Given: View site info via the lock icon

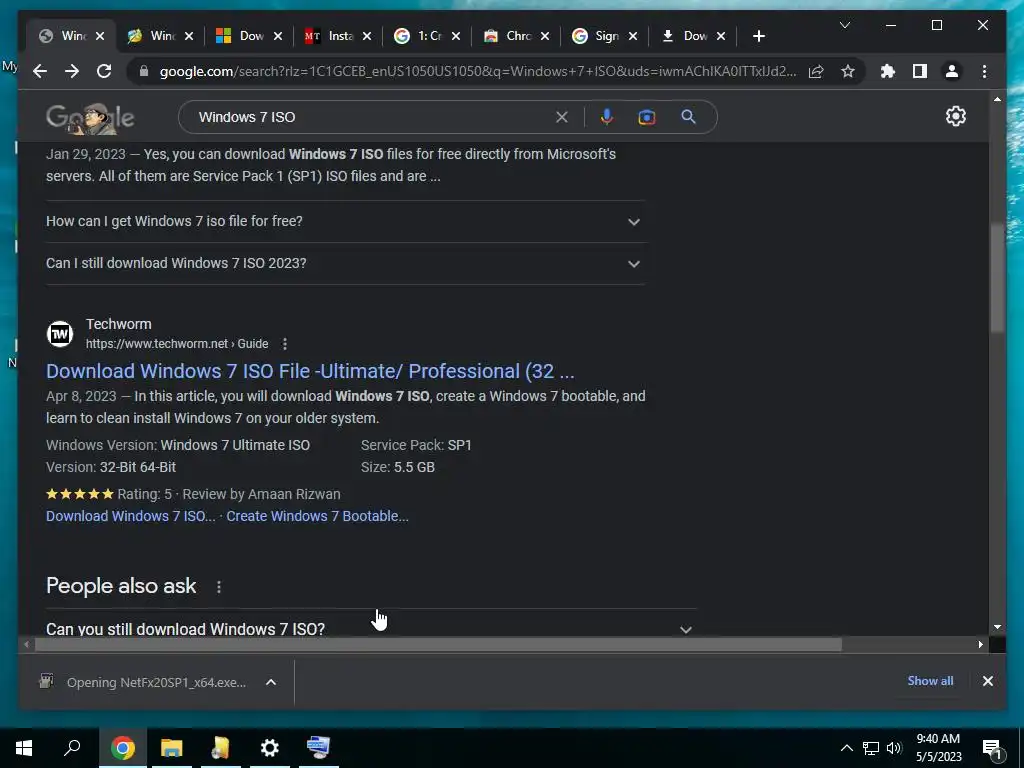Looking at the screenshot, I should (x=144, y=71).
